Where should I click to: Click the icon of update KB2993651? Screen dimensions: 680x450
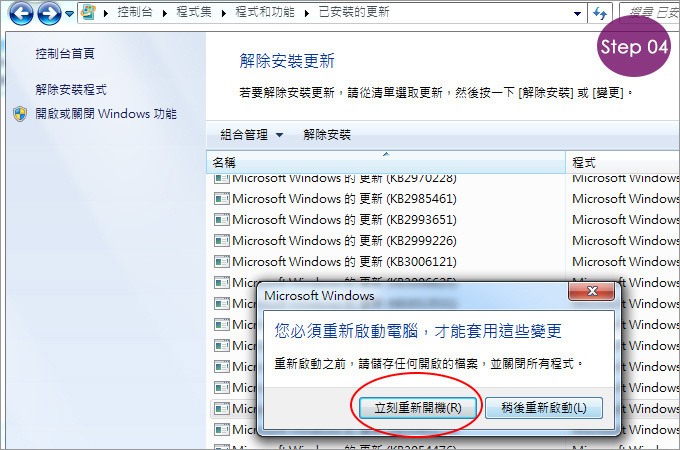(222, 220)
